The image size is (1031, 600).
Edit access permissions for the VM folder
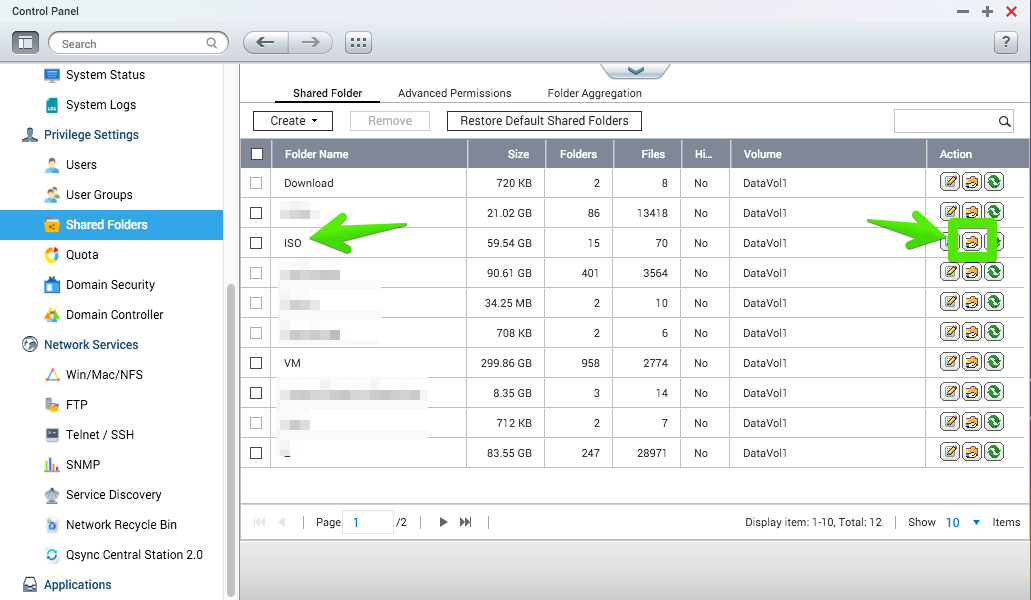[972, 361]
